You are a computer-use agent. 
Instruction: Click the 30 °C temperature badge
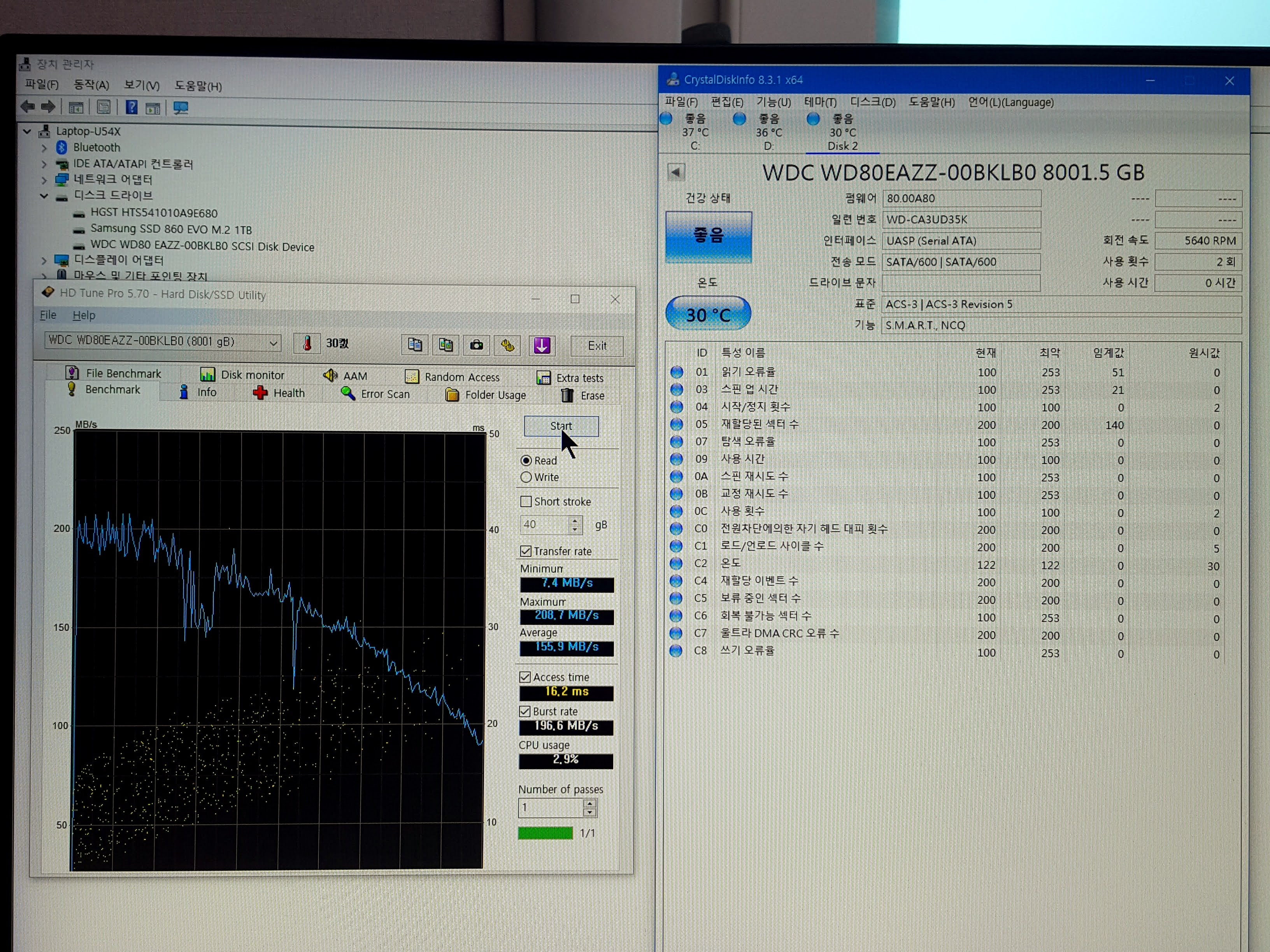(x=709, y=314)
